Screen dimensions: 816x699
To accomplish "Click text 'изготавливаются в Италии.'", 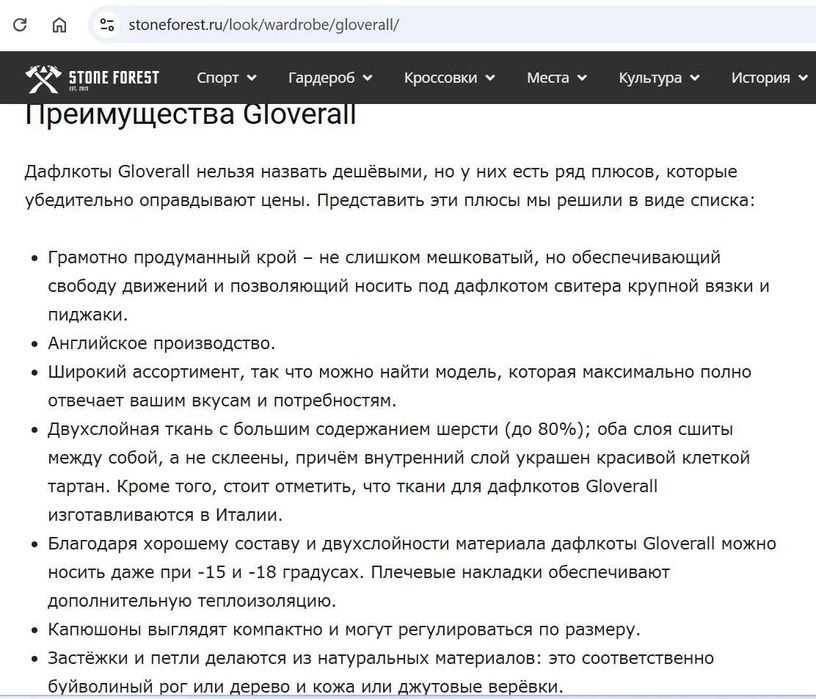I will (x=165, y=515).
